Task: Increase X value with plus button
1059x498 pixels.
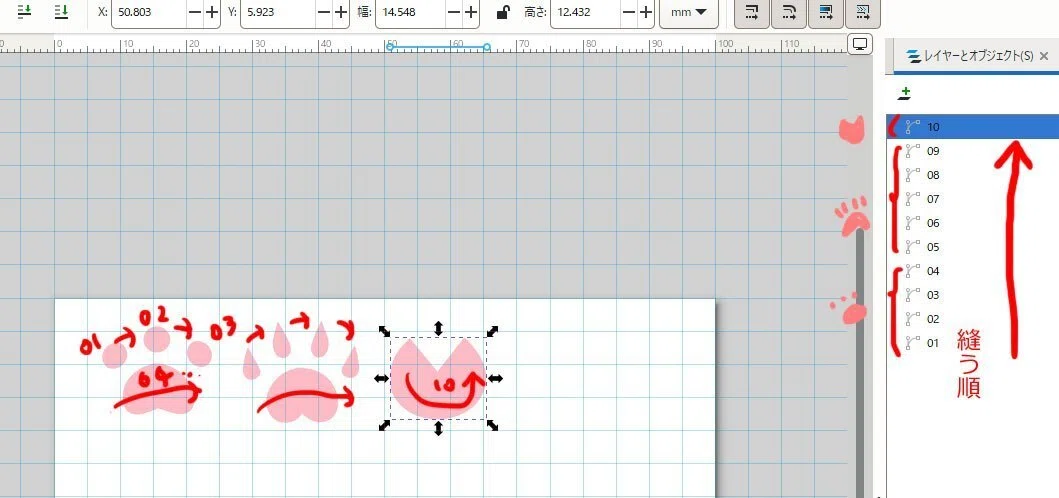Action: [x=211, y=12]
